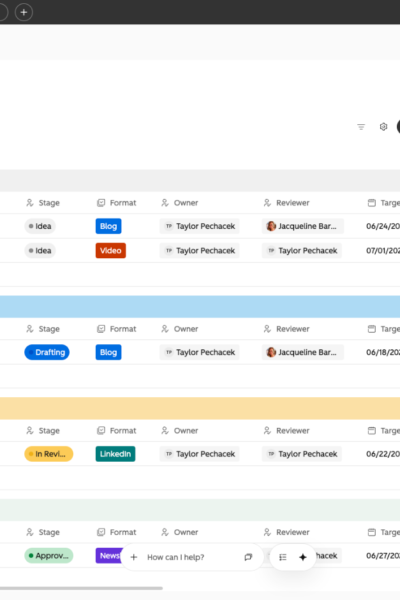Select Taylor Pechacek owner in the LinkedIn row
Screen dimensions: 400x600
point(199,454)
